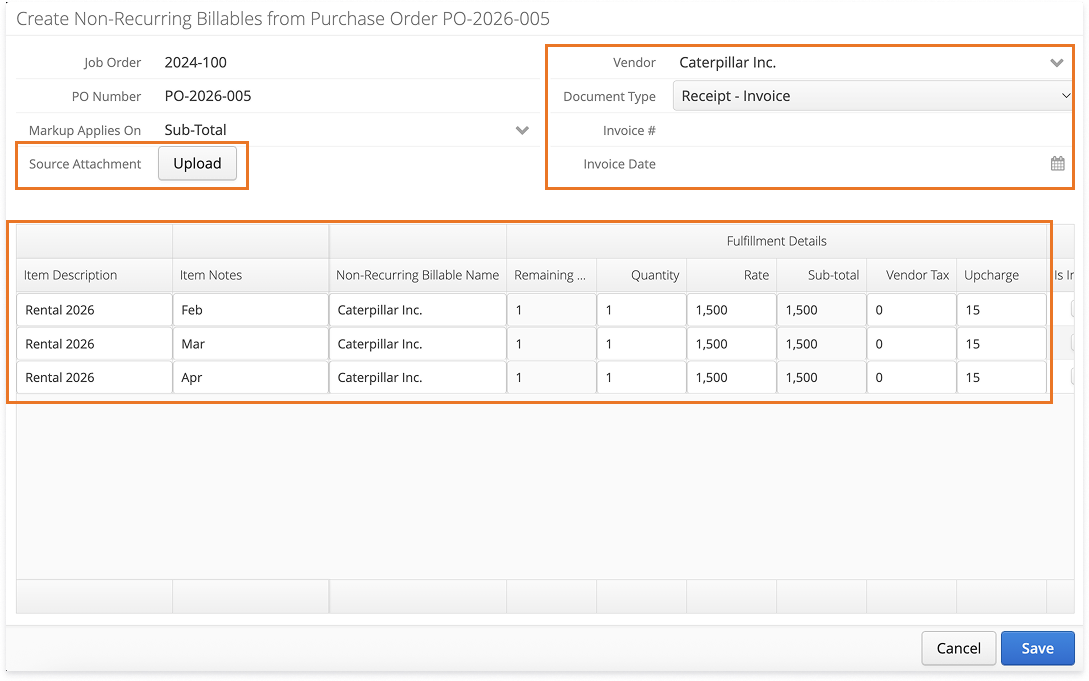Click the Fulfillment Details group header

(x=776, y=241)
